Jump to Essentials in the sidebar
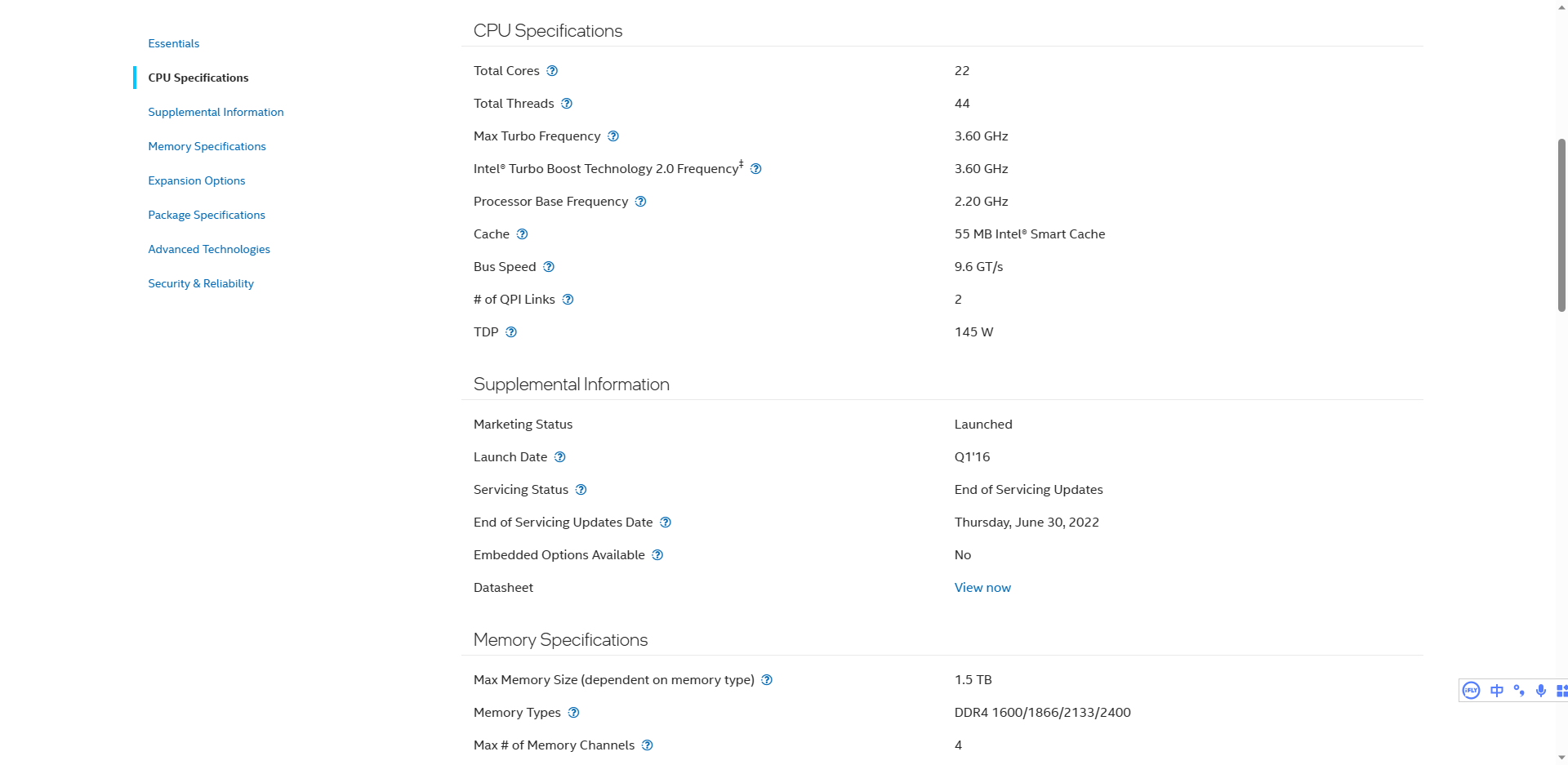This screenshot has height=765, width=1568. click(x=174, y=43)
